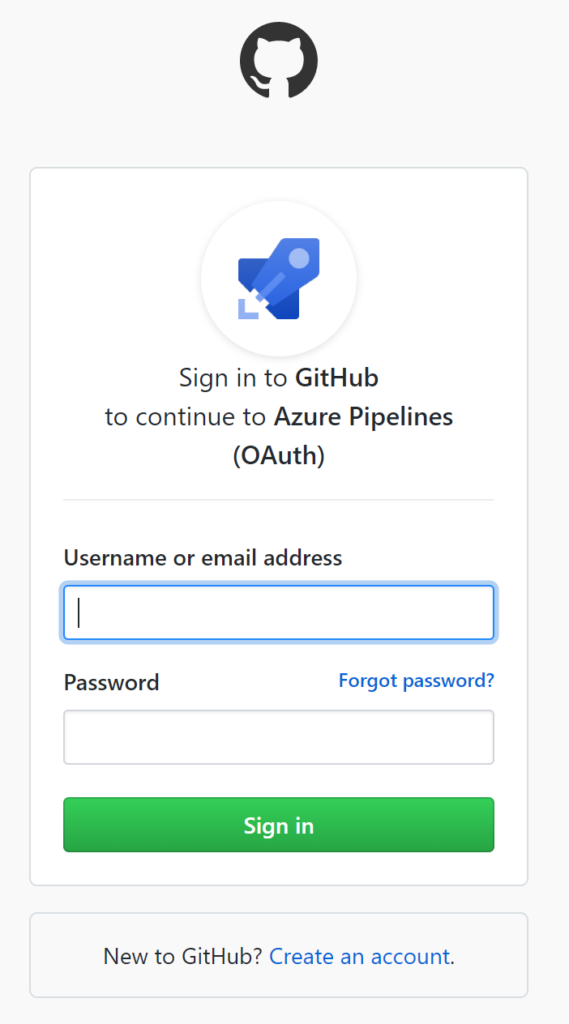569x1024 pixels.
Task: Place cursor at the blinking caret in the username box
Action: point(79,613)
